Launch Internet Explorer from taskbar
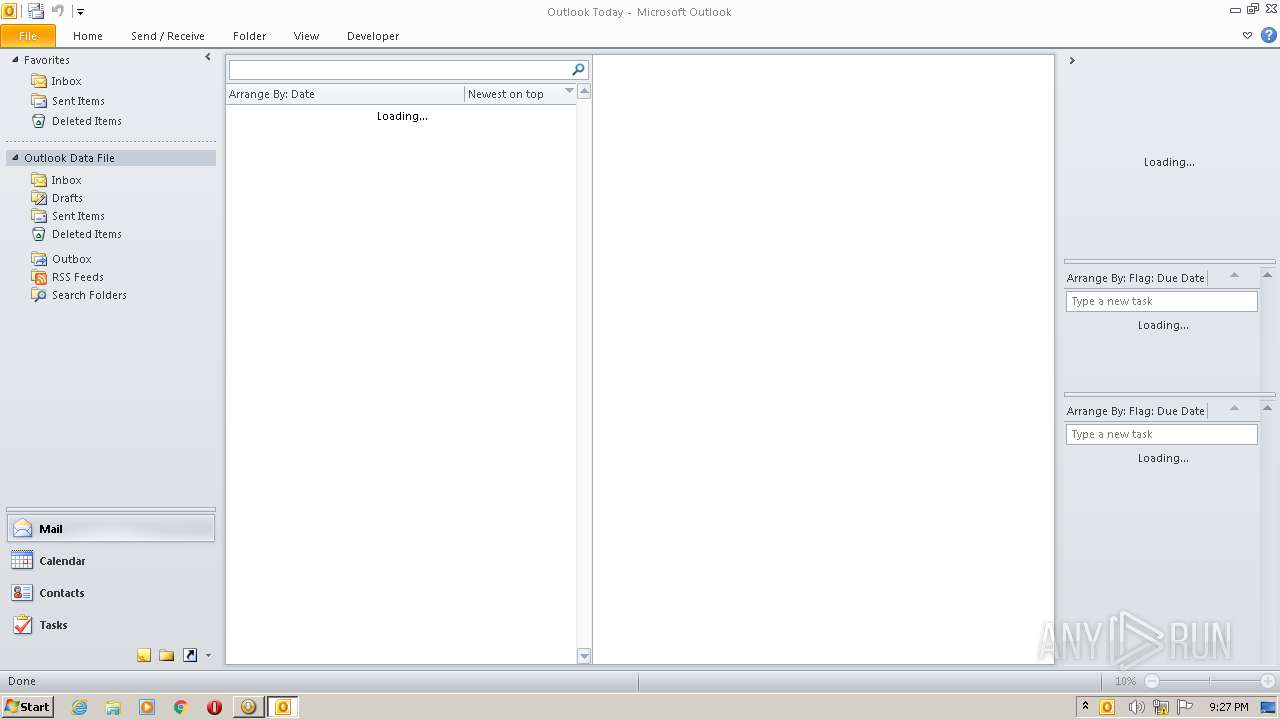Viewport: 1280px width, 720px height. [80, 707]
